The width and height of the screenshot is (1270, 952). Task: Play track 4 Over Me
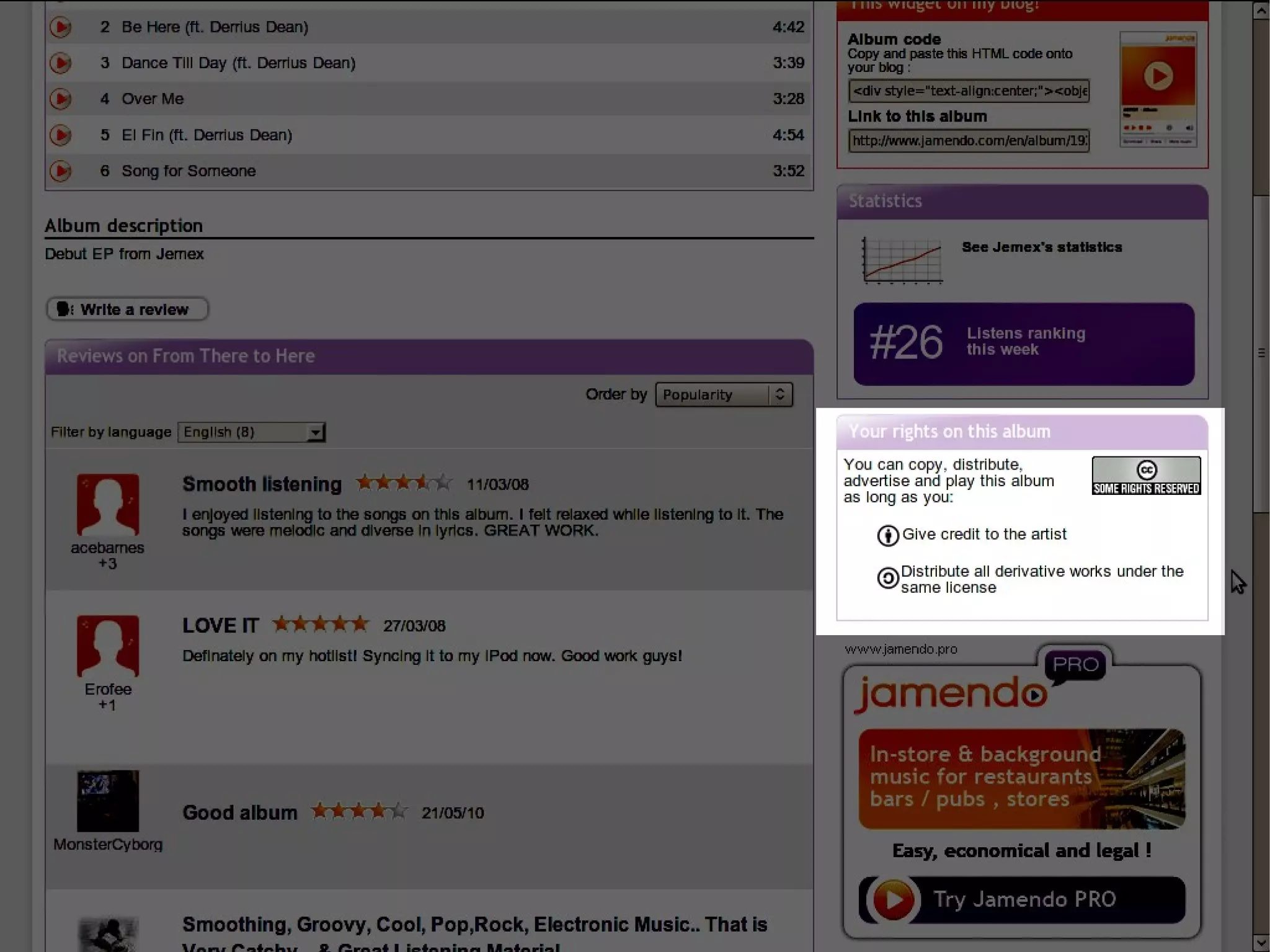60,99
